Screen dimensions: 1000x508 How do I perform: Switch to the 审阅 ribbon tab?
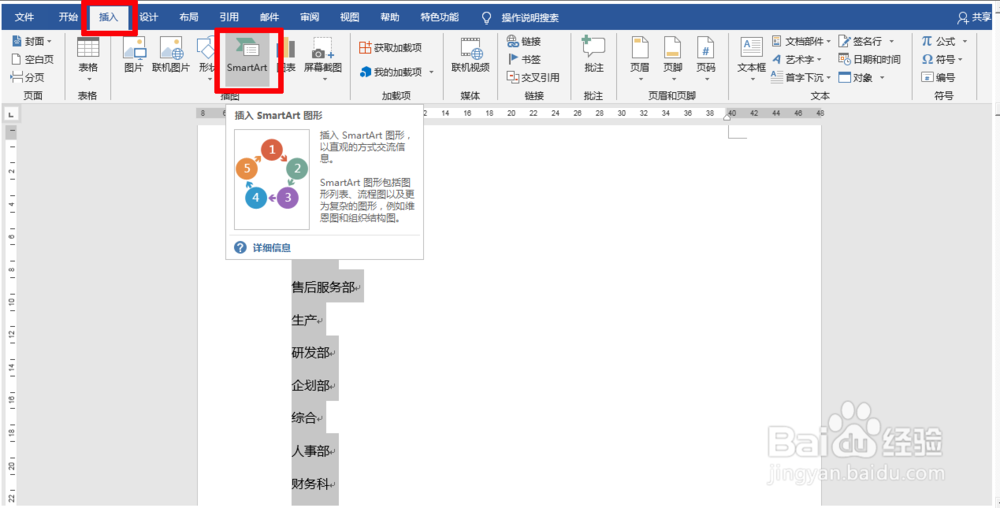coord(309,17)
